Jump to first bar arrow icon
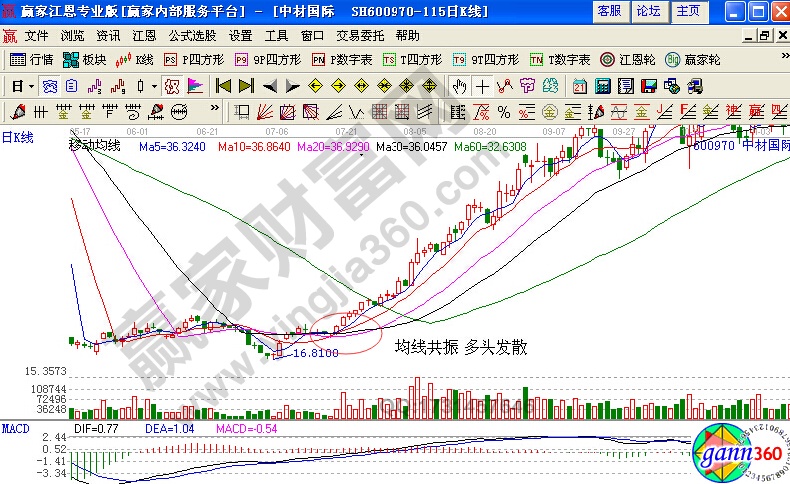Screen dimensions: 790x484 point(223,85)
